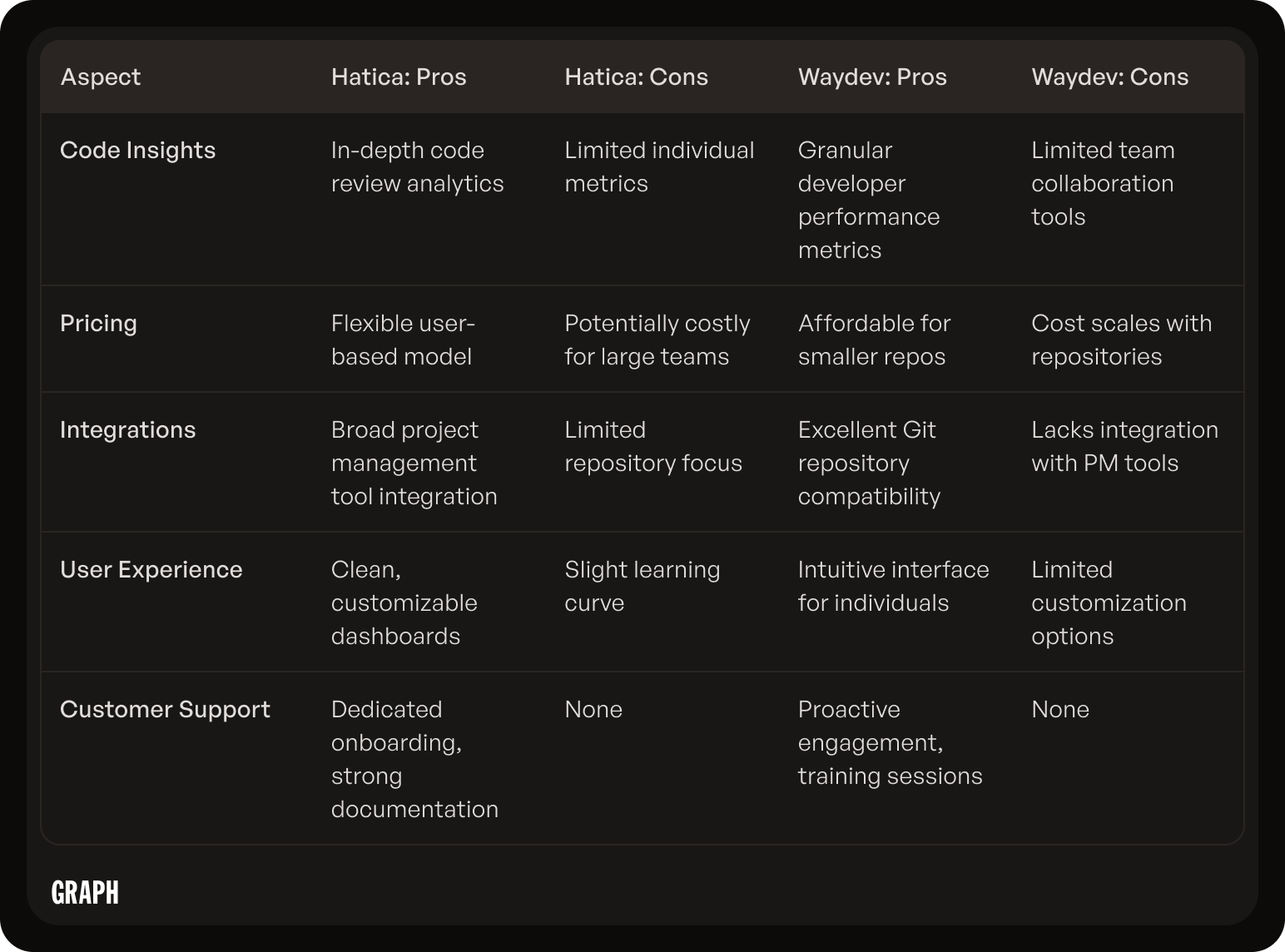The width and height of the screenshot is (1285, 952).
Task: Select the "Code Insights" row label
Action: point(138,151)
